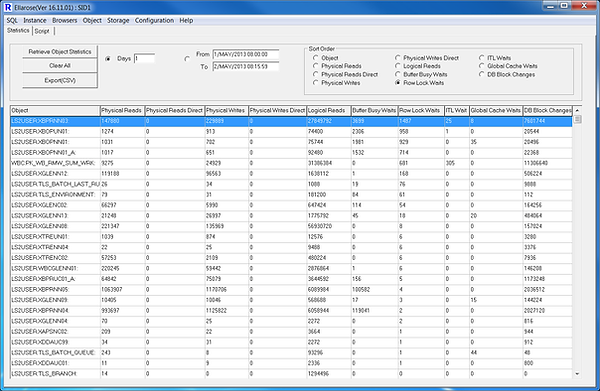Sort by Object radio option
Image resolution: width=600 pixels, height=391 pixels.
316,58
